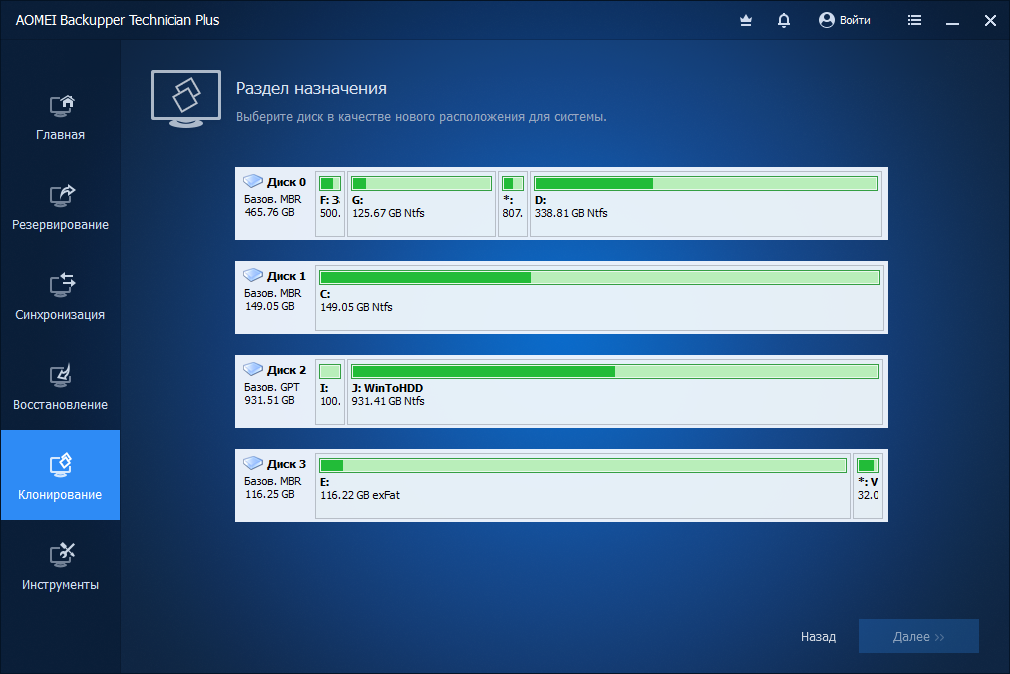This screenshot has height=674, width=1010.
Task: Click the clone monitor icon beside heading
Action: (186, 99)
